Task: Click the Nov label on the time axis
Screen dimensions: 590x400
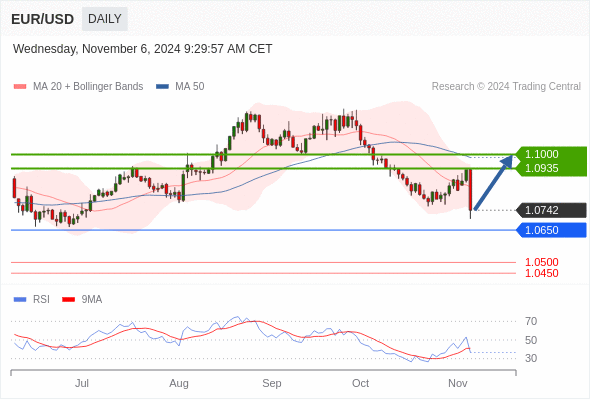Action: [x=458, y=383]
